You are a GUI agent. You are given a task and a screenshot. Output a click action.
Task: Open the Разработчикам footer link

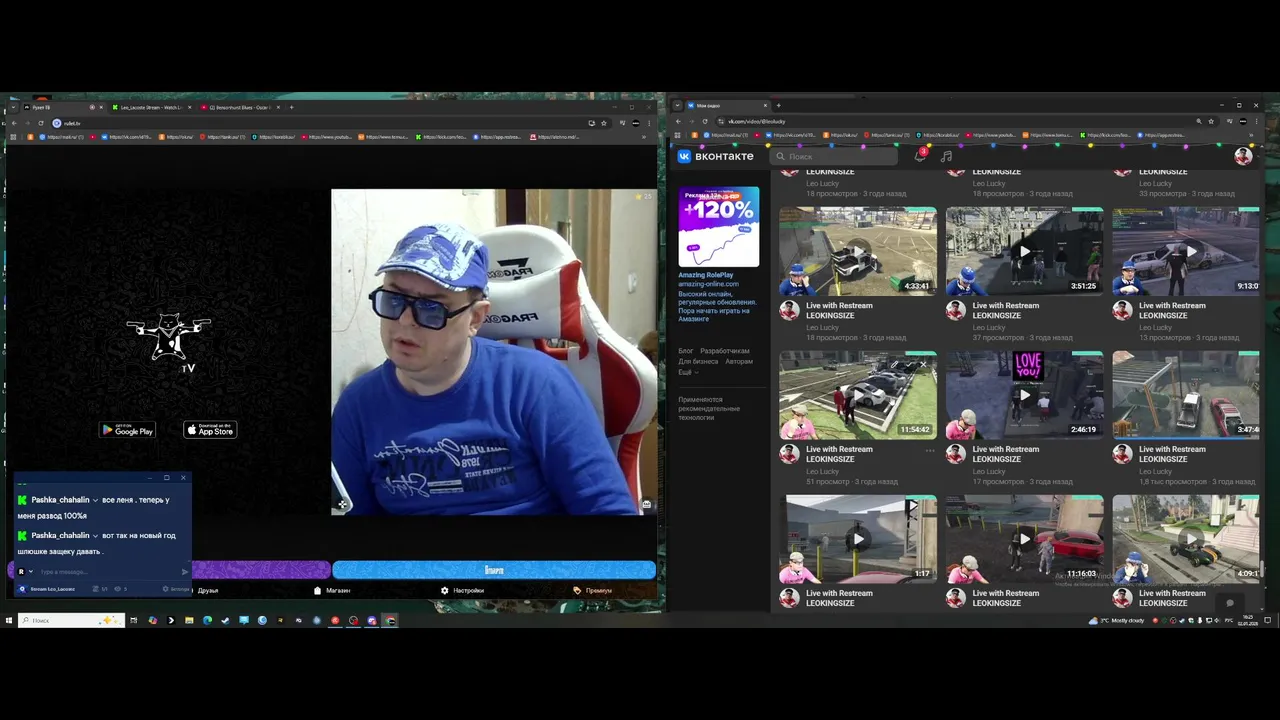[x=725, y=351]
